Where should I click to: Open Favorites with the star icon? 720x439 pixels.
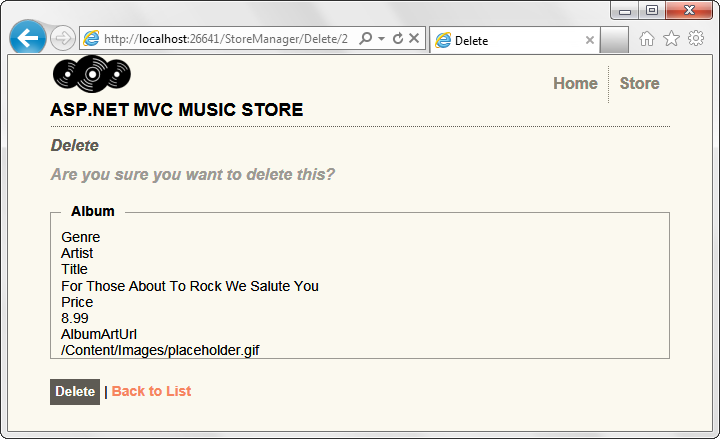click(671, 39)
